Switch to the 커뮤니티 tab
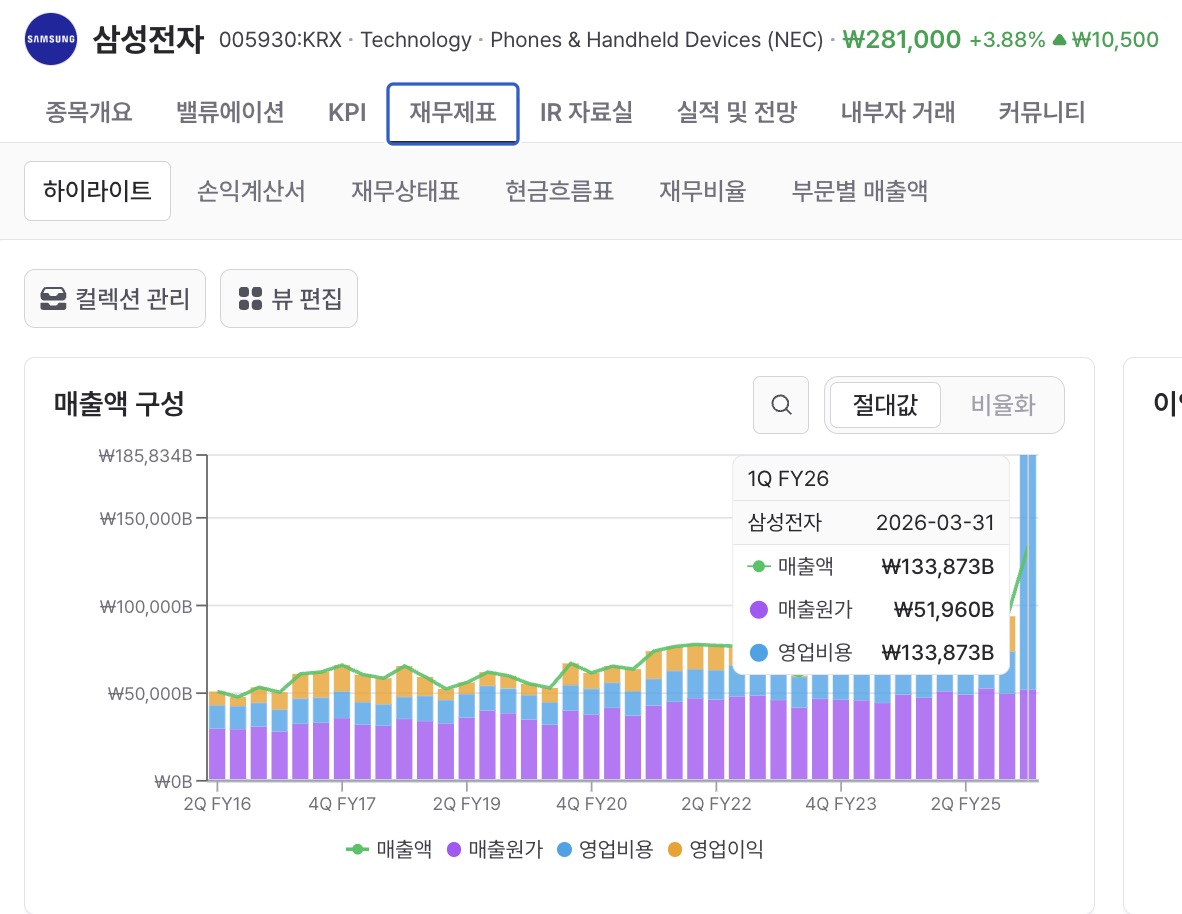This screenshot has height=914, width=1182. pos(1042,112)
